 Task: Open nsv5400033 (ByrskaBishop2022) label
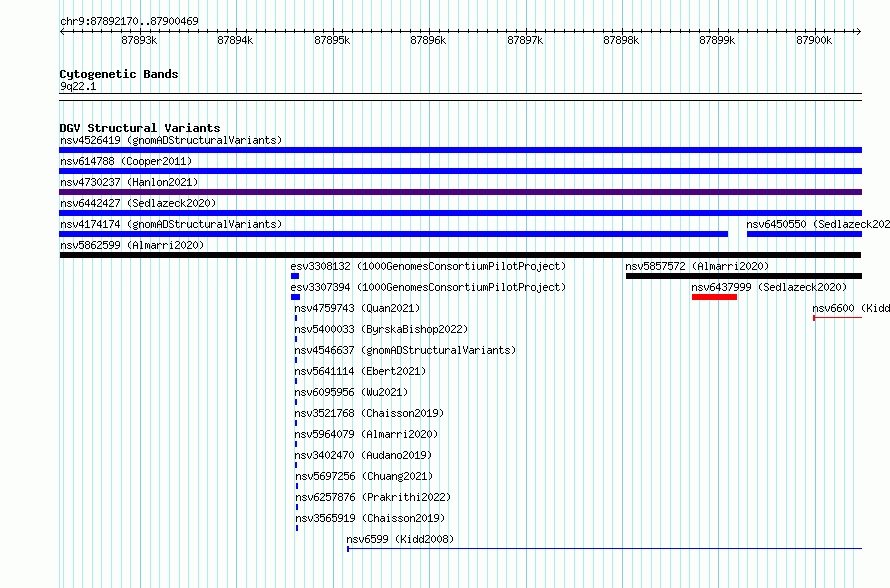click(x=381, y=329)
